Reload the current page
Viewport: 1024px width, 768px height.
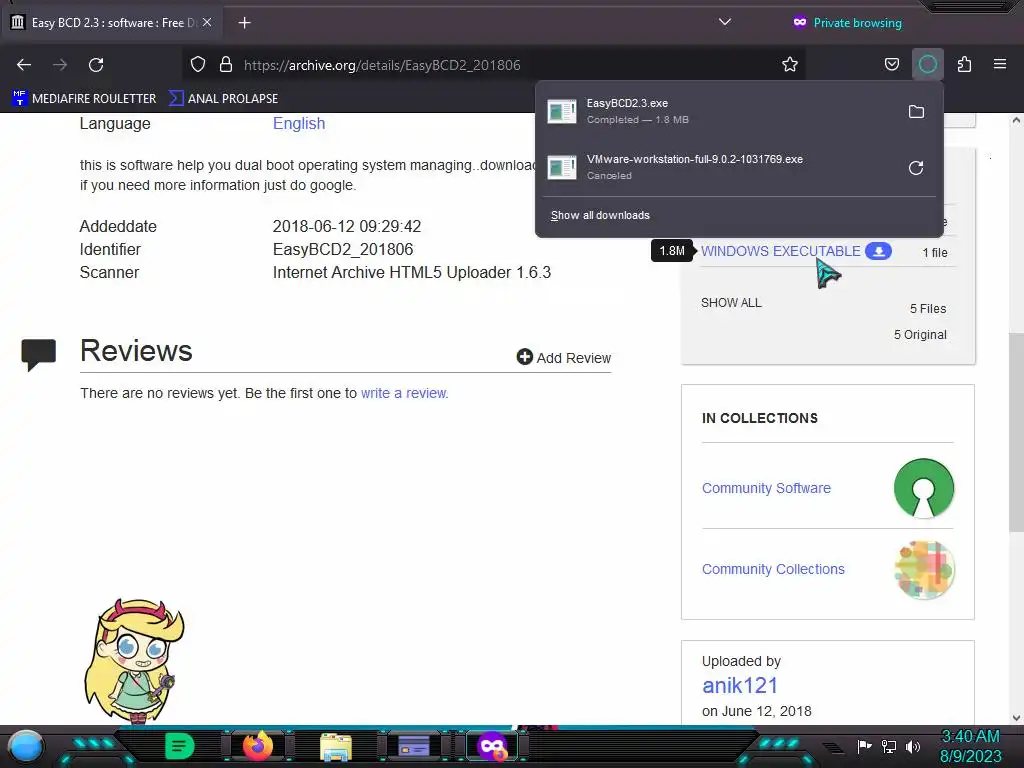coord(96,65)
